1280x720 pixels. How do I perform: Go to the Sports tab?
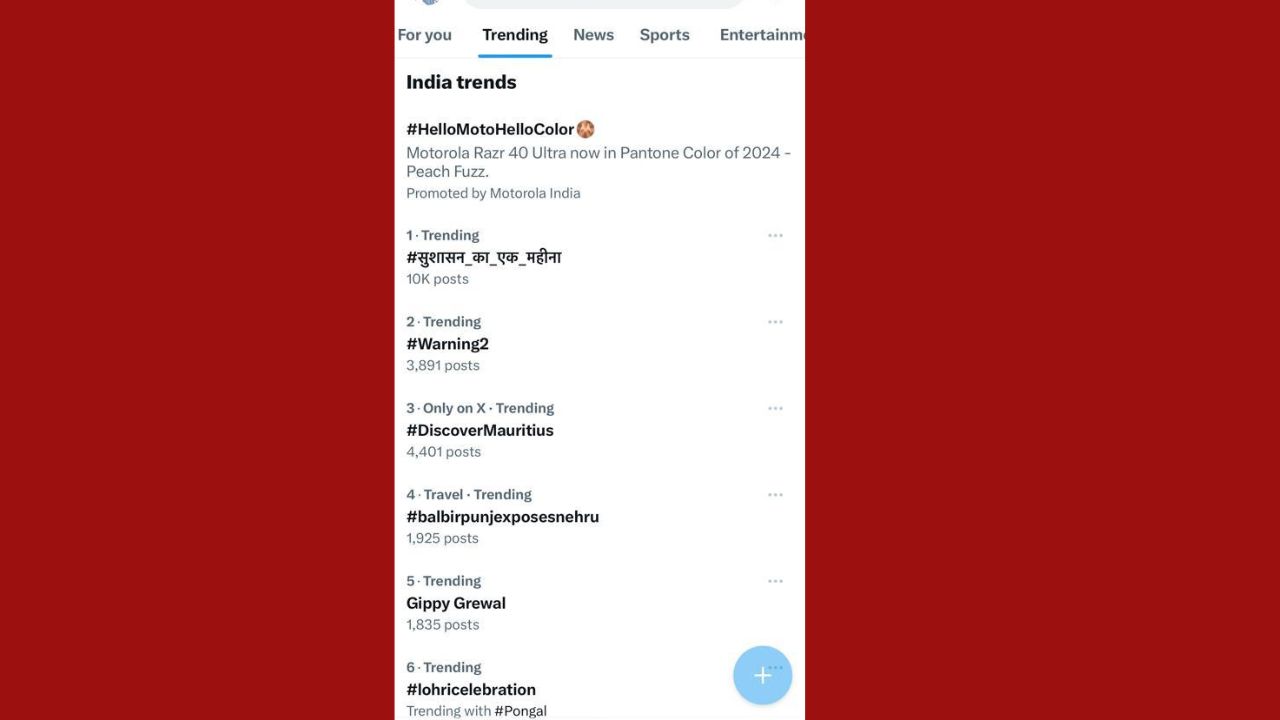(x=665, y=35)
